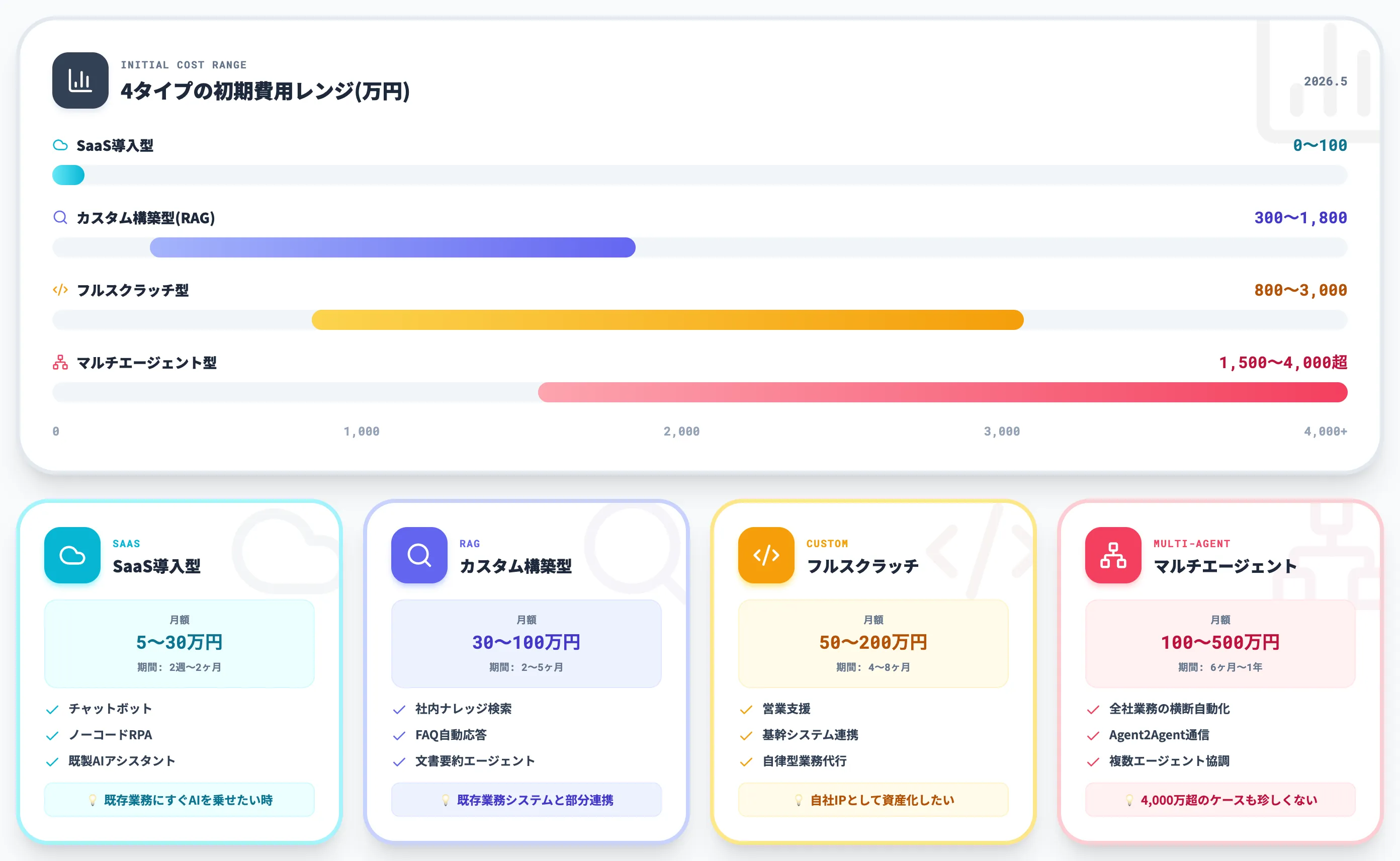Click the magnifier icon beside カスタム構築型(RAG)

(60, 218)
